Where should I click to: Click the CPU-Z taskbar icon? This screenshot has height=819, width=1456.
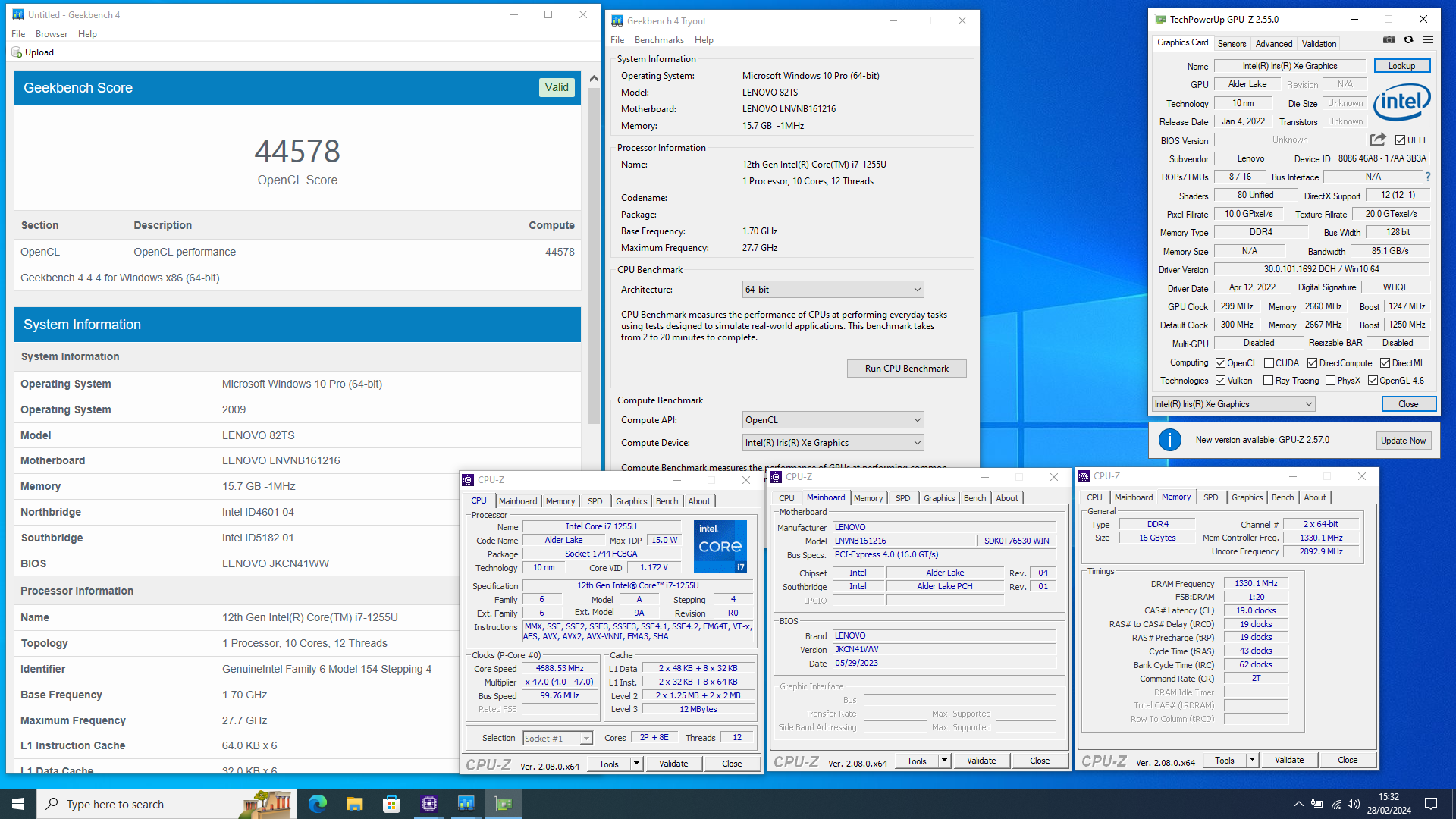pyautogui.click(x=429, y=804)
